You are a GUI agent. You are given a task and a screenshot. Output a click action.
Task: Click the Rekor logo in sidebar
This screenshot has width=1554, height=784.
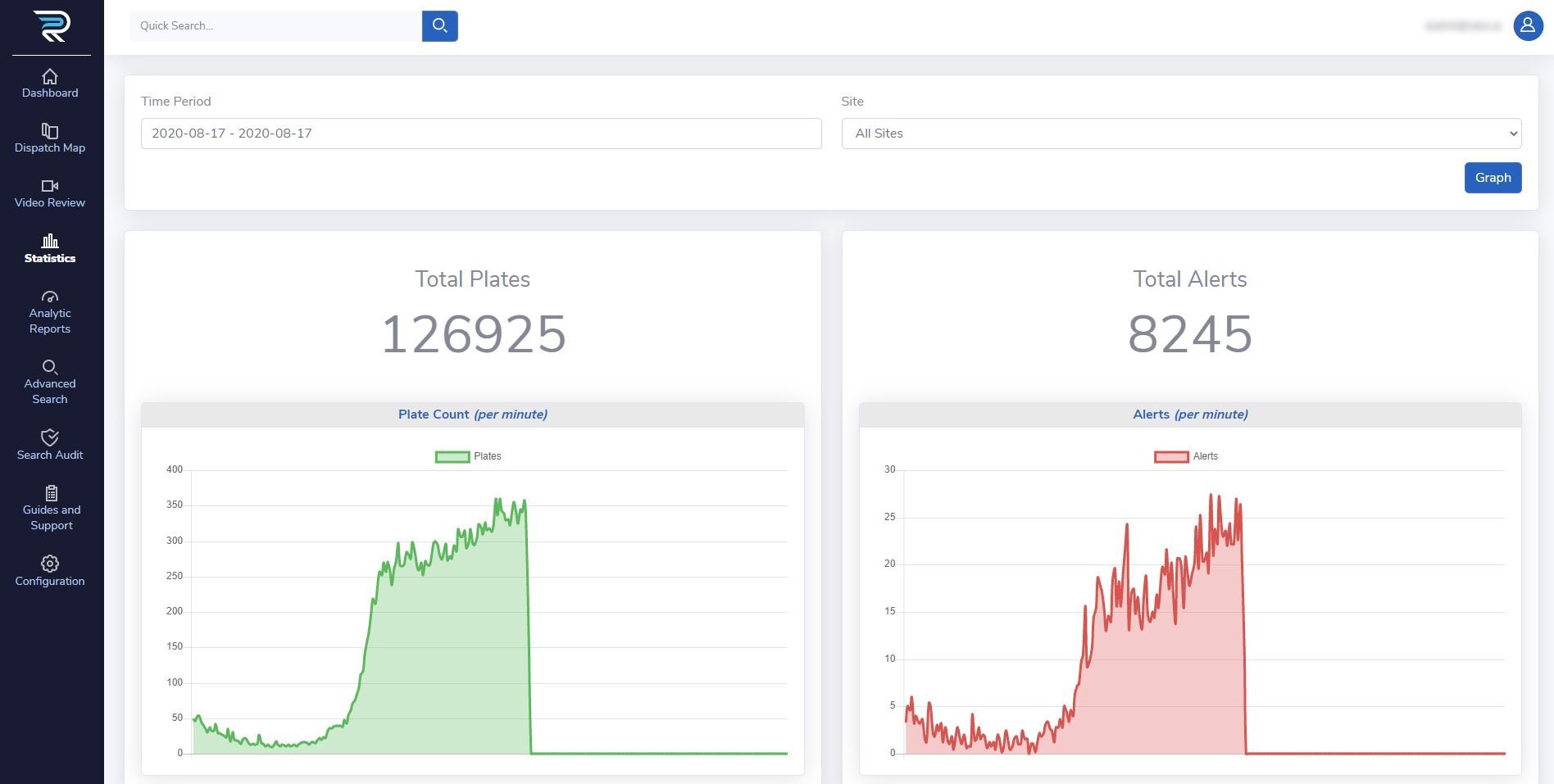(52, 26)
